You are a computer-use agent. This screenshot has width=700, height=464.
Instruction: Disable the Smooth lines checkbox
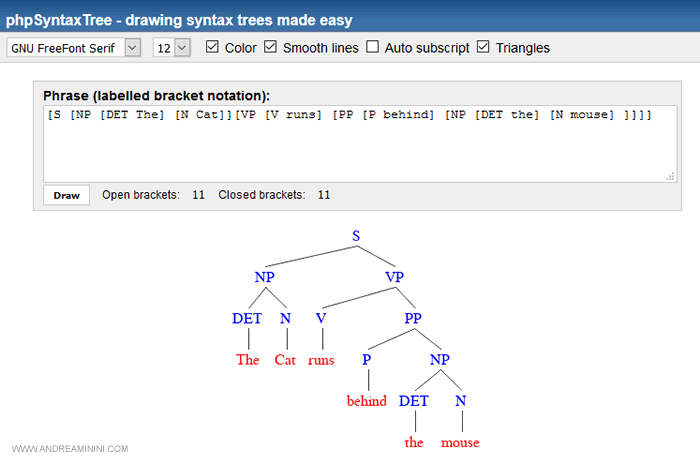click(270, 47)
